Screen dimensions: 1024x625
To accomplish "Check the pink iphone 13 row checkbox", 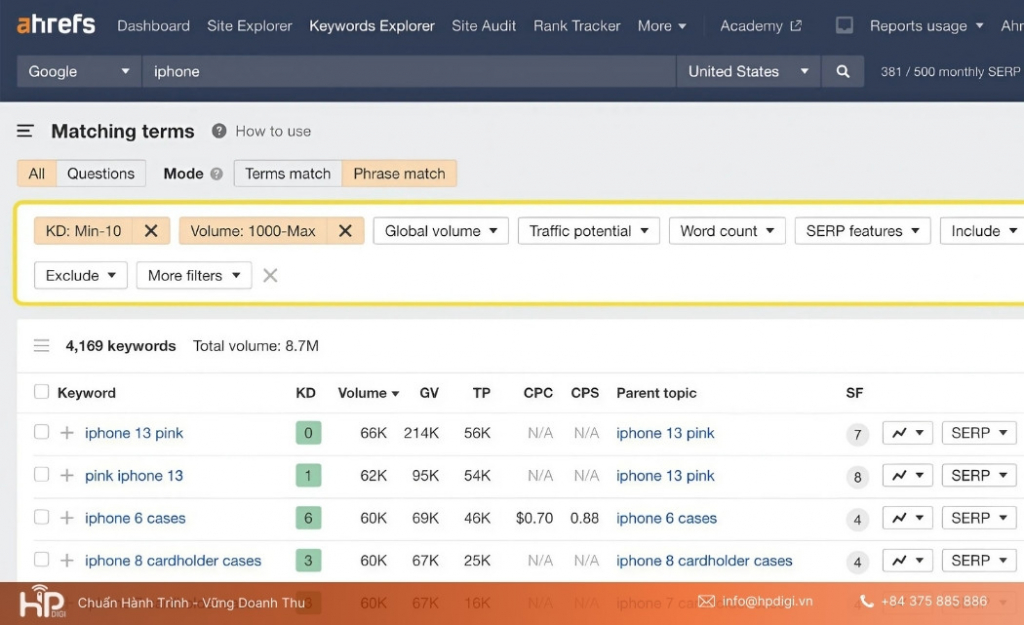I will pyautogui.click(x=41, y=474).
